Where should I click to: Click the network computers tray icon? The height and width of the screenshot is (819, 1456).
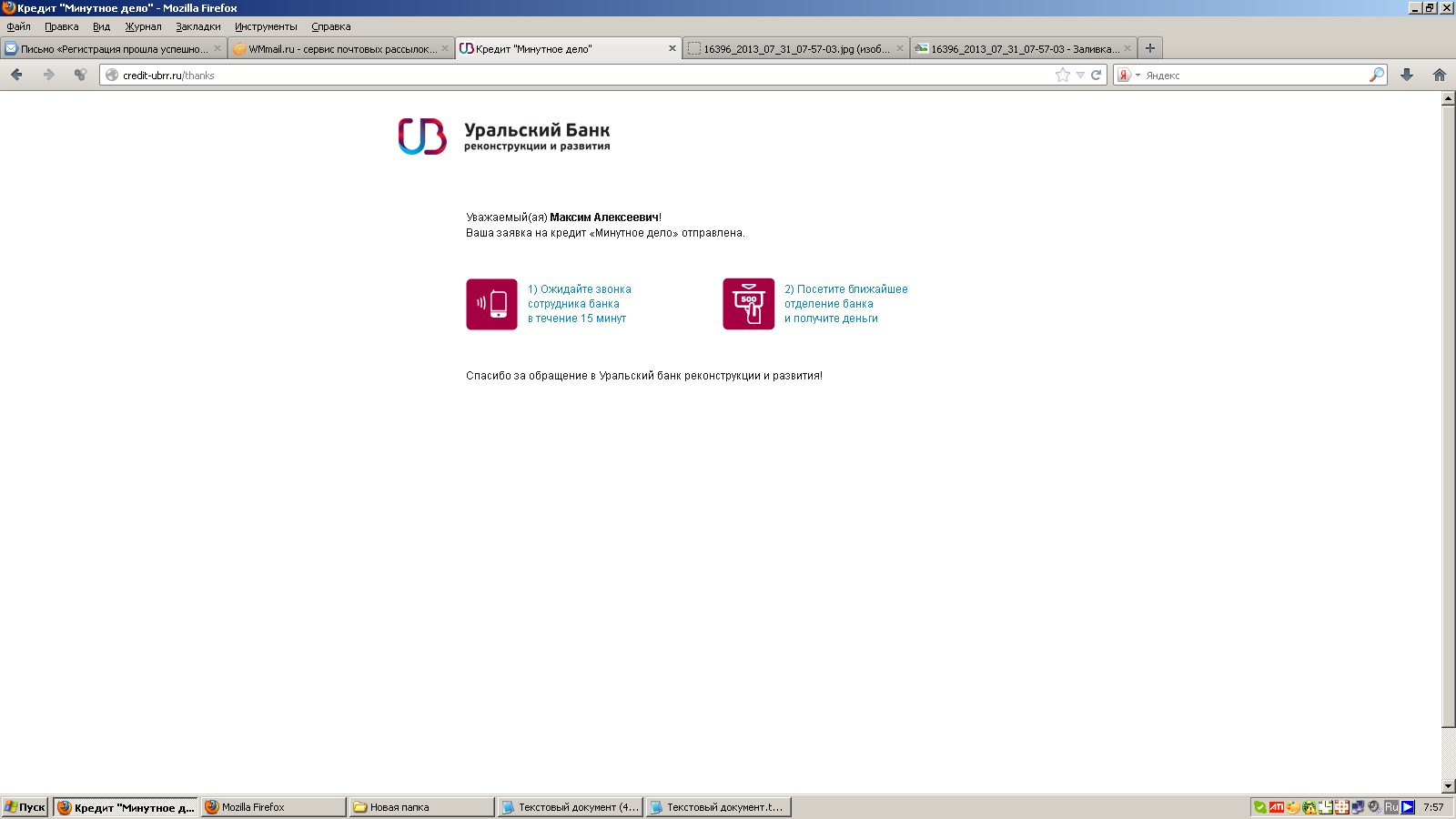[x=1358, y=807]
